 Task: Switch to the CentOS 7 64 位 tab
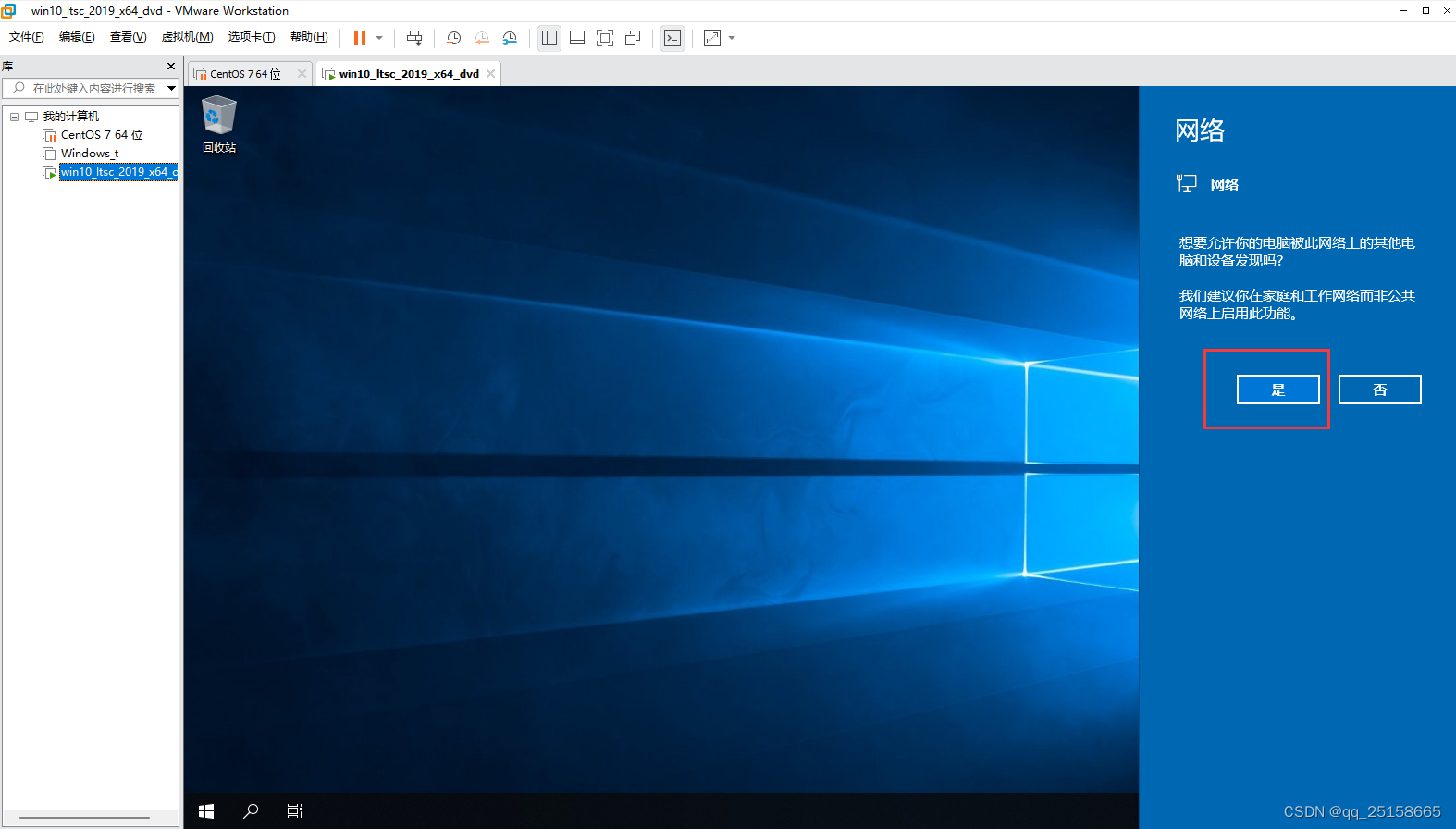coord(245,74)
